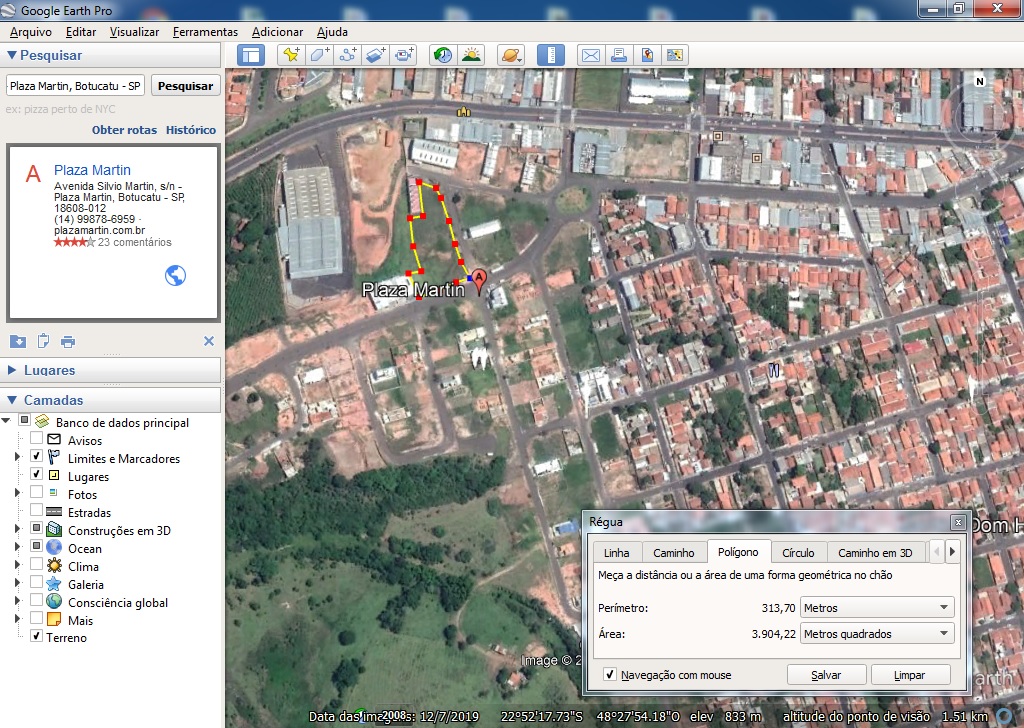This screenshot has height=728, width=1024.
Task: Expand the Galeria tree node
Action: [x=18, y=583]
